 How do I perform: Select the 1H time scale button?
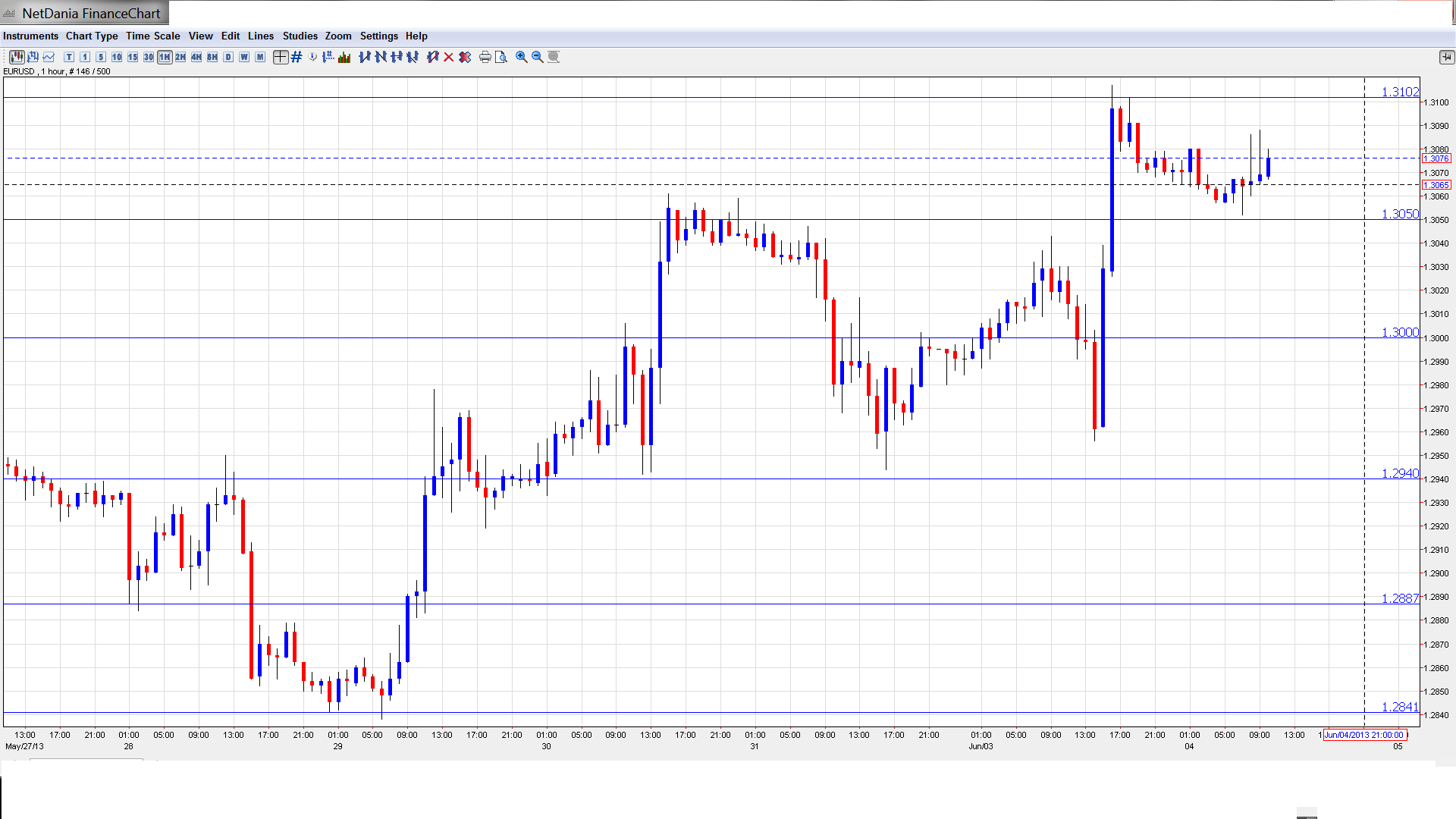click(165, 57)
